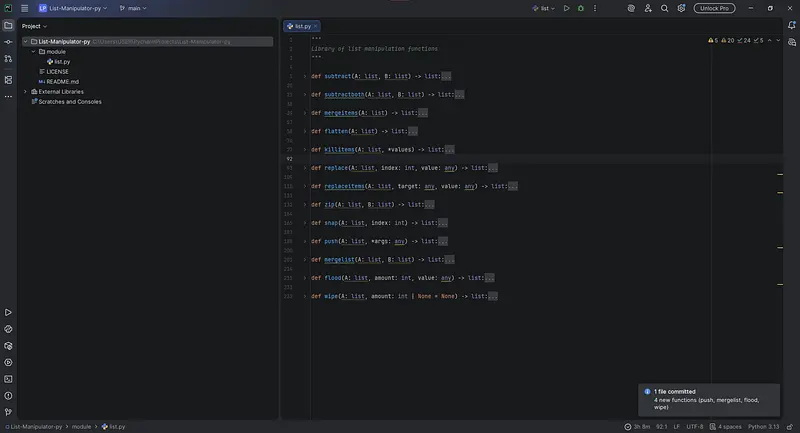Image resolution: width=800 pixels, height=433 pixels.
Task: Click the Unlock Pro button
Action: click(x=715, y=8)
